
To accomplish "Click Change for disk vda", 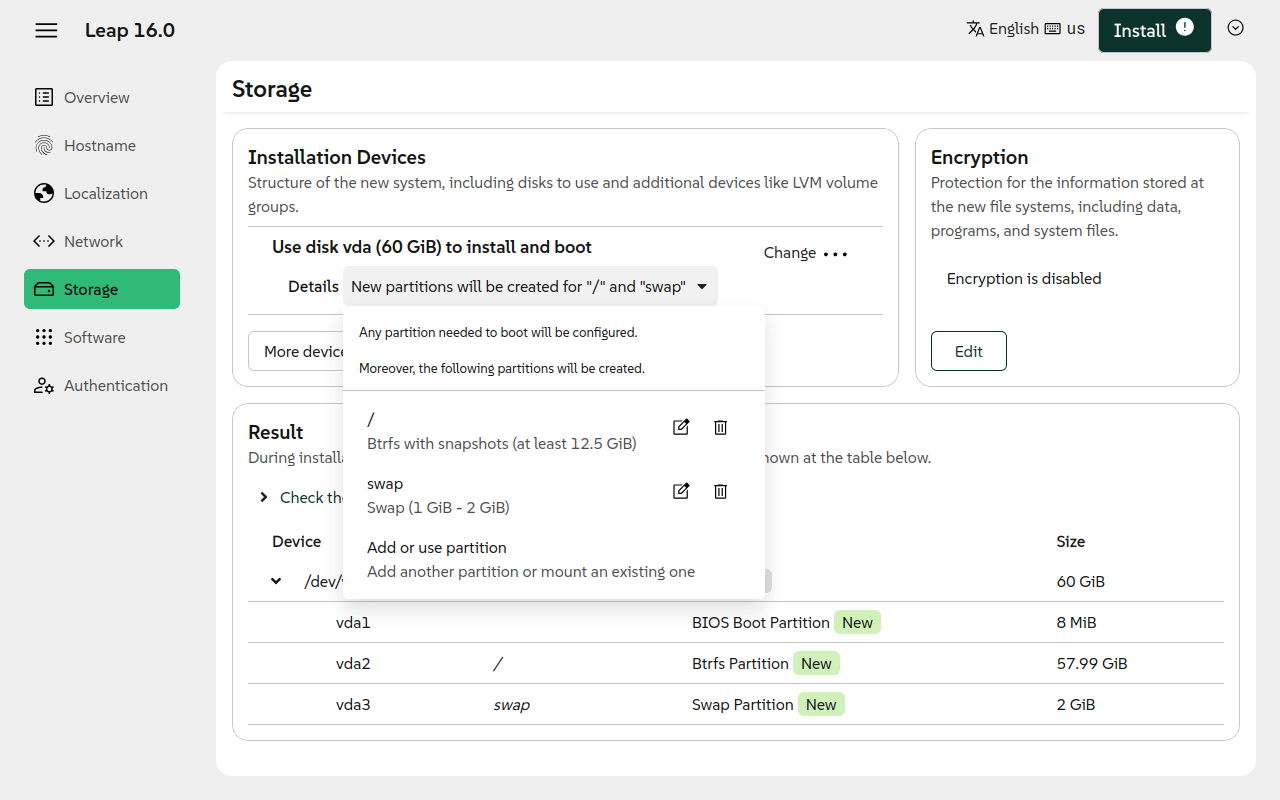I will [789, 253].
